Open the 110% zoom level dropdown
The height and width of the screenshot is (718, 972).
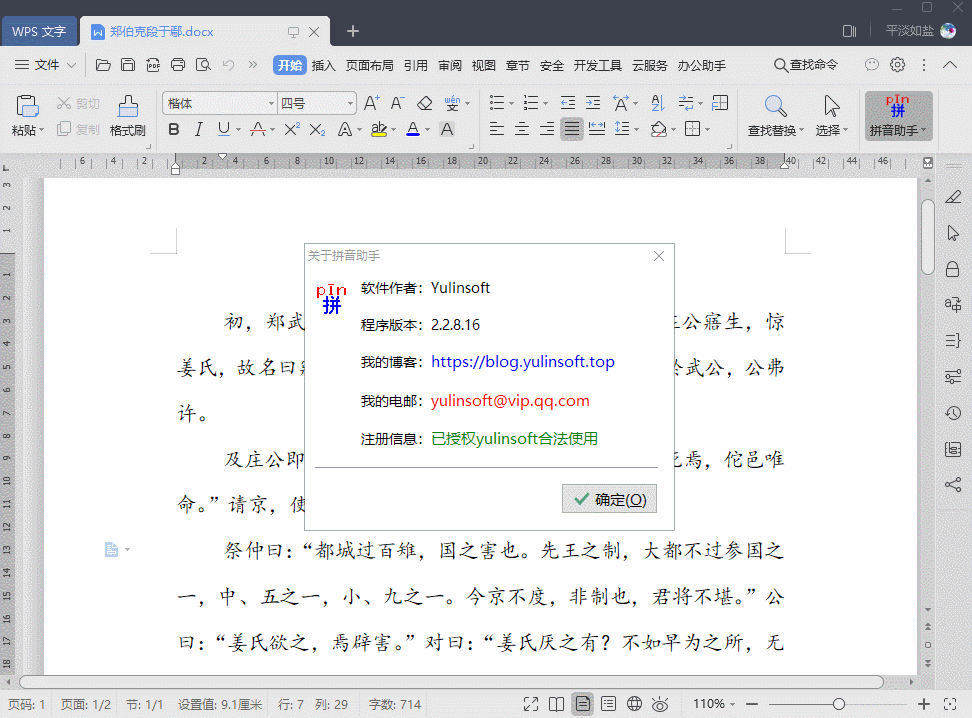pos(714,704)
